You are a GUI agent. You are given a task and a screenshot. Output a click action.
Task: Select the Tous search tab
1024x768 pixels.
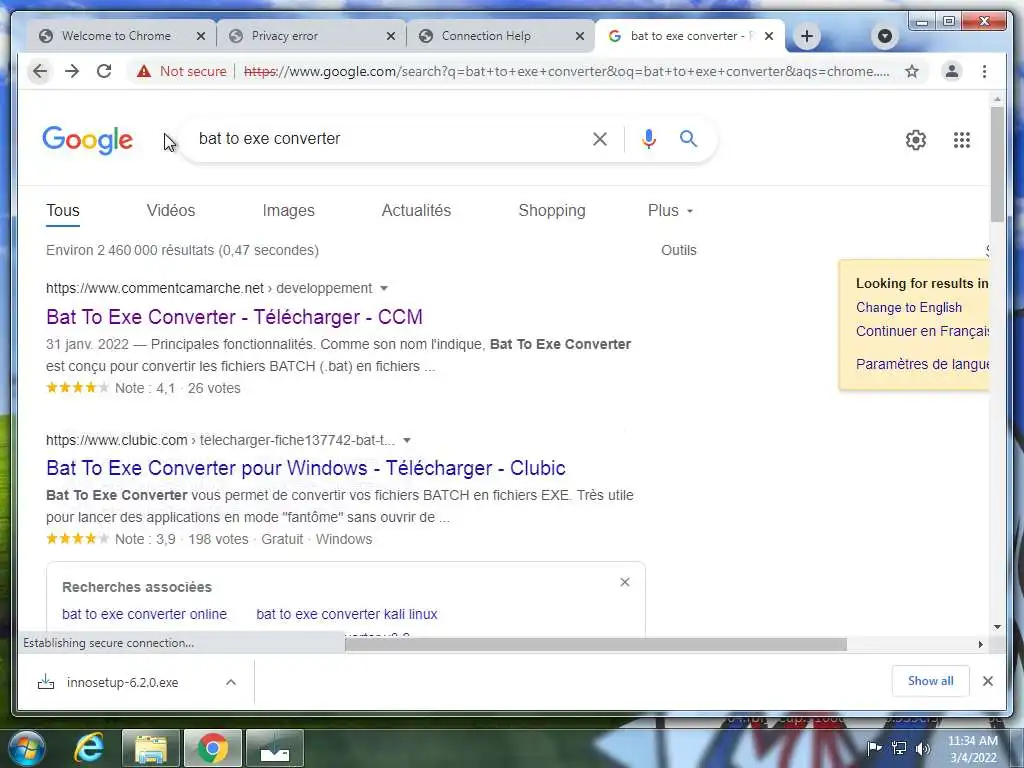coord(63,210)
